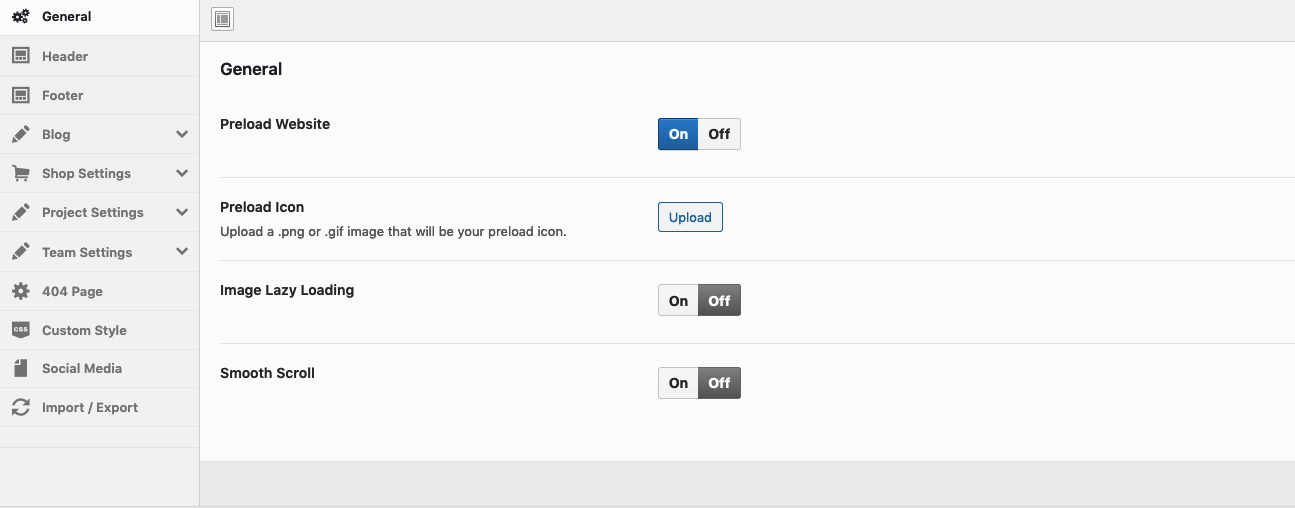Select the Off option for Smooth Scroll
Viewport: 1295px width, 508px height.
(x=719, y=383)
